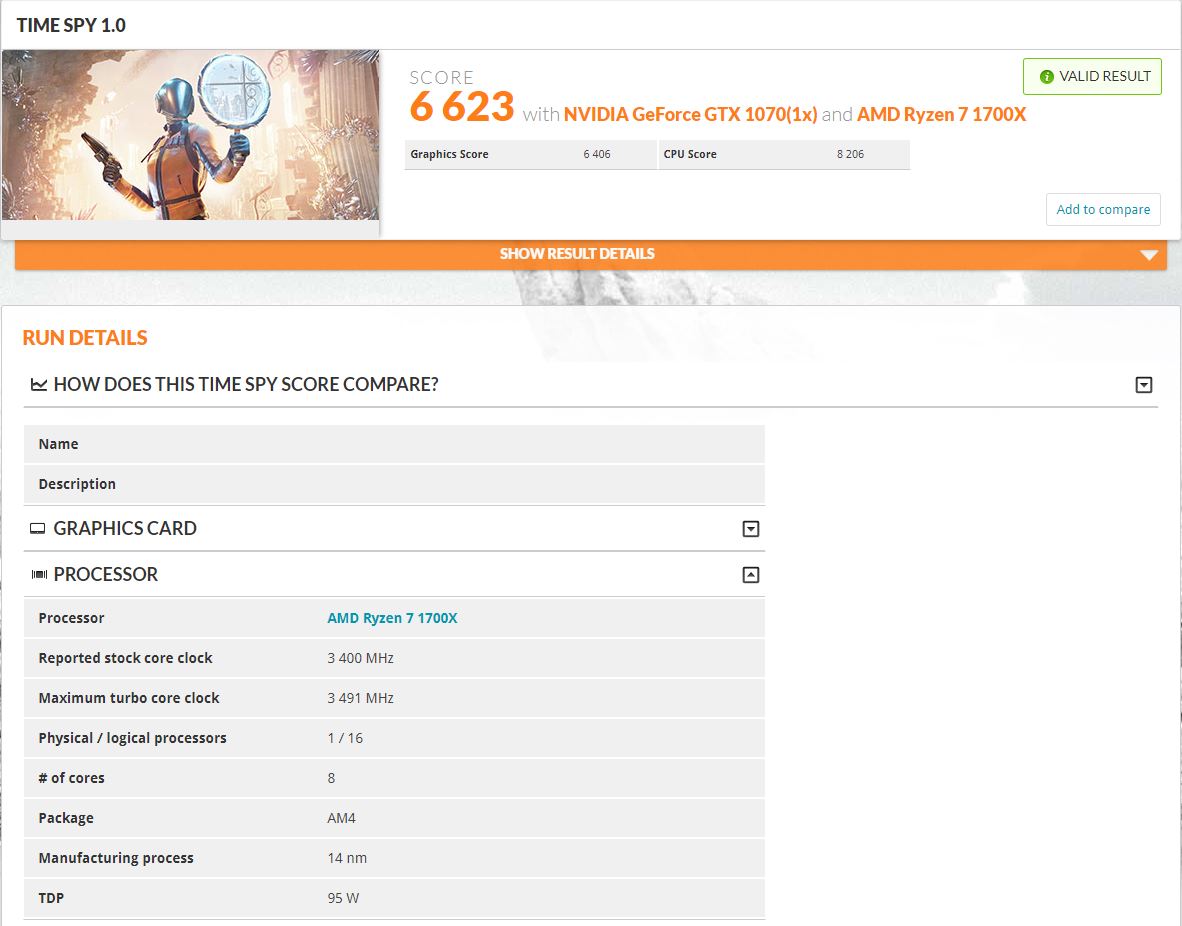Select the 1 / 16 processors value

345,738
